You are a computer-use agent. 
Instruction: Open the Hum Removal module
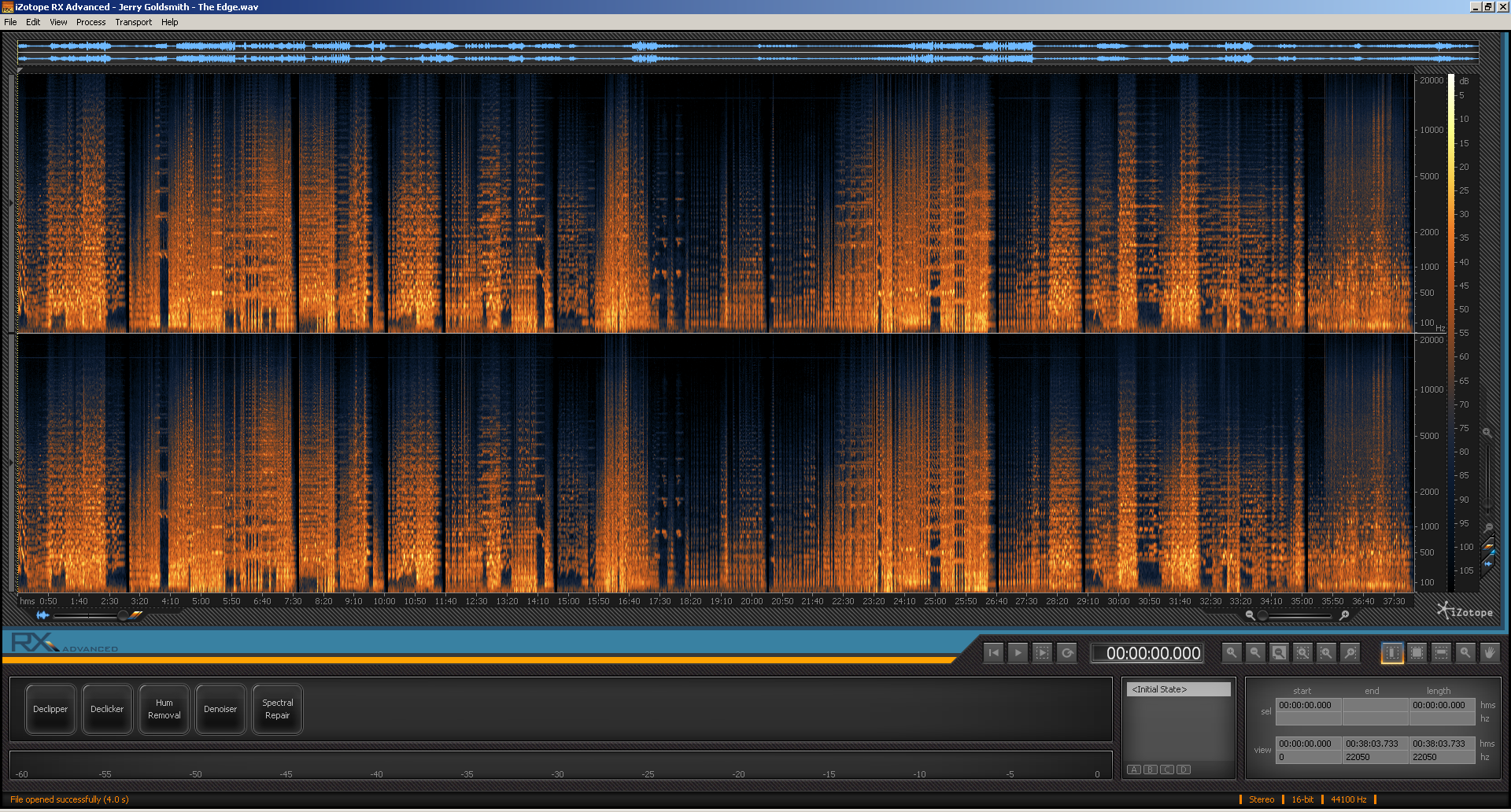coord(164,709)
